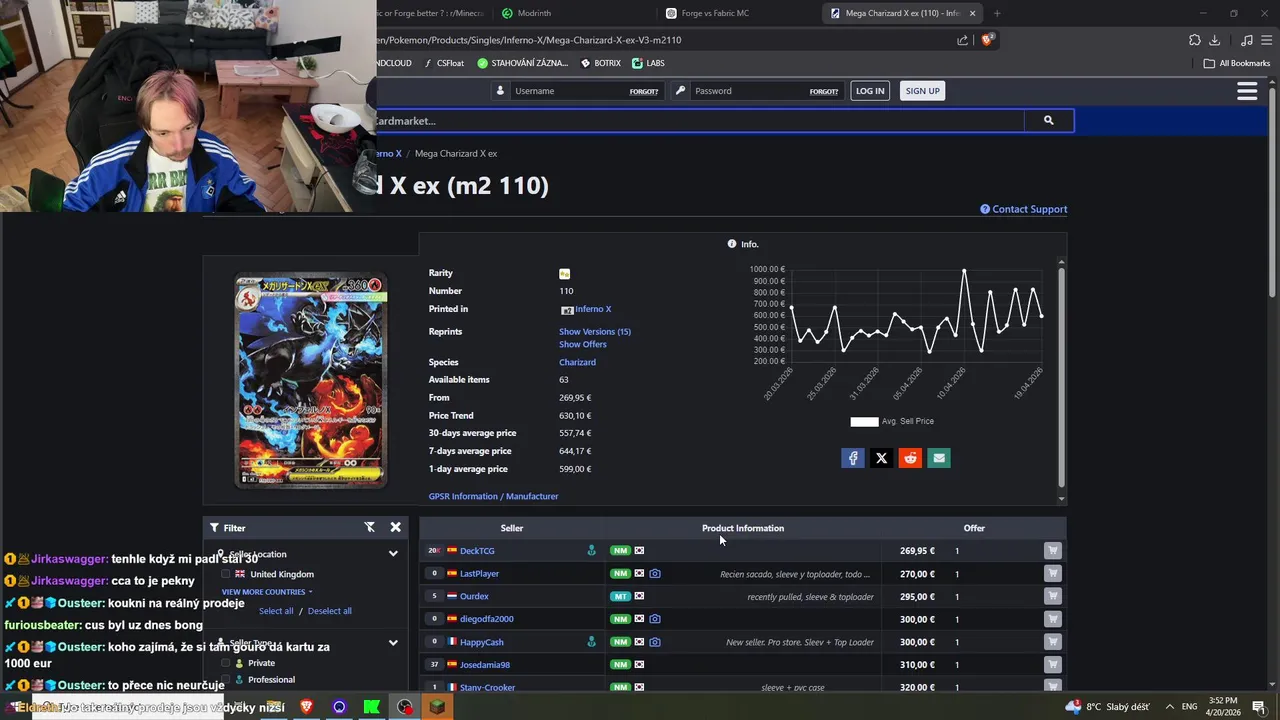Screen dimensions: 1280x720
Task: Open the Brave Shields icon in the address bar
Action: tap(987, 40)
